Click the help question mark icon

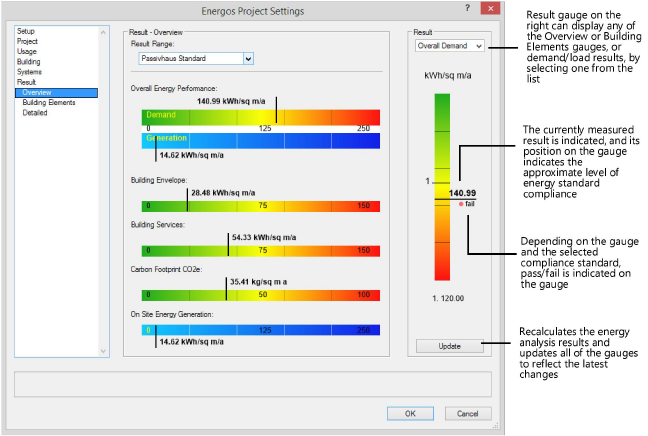pyautogui.click(x=467, y=10)
